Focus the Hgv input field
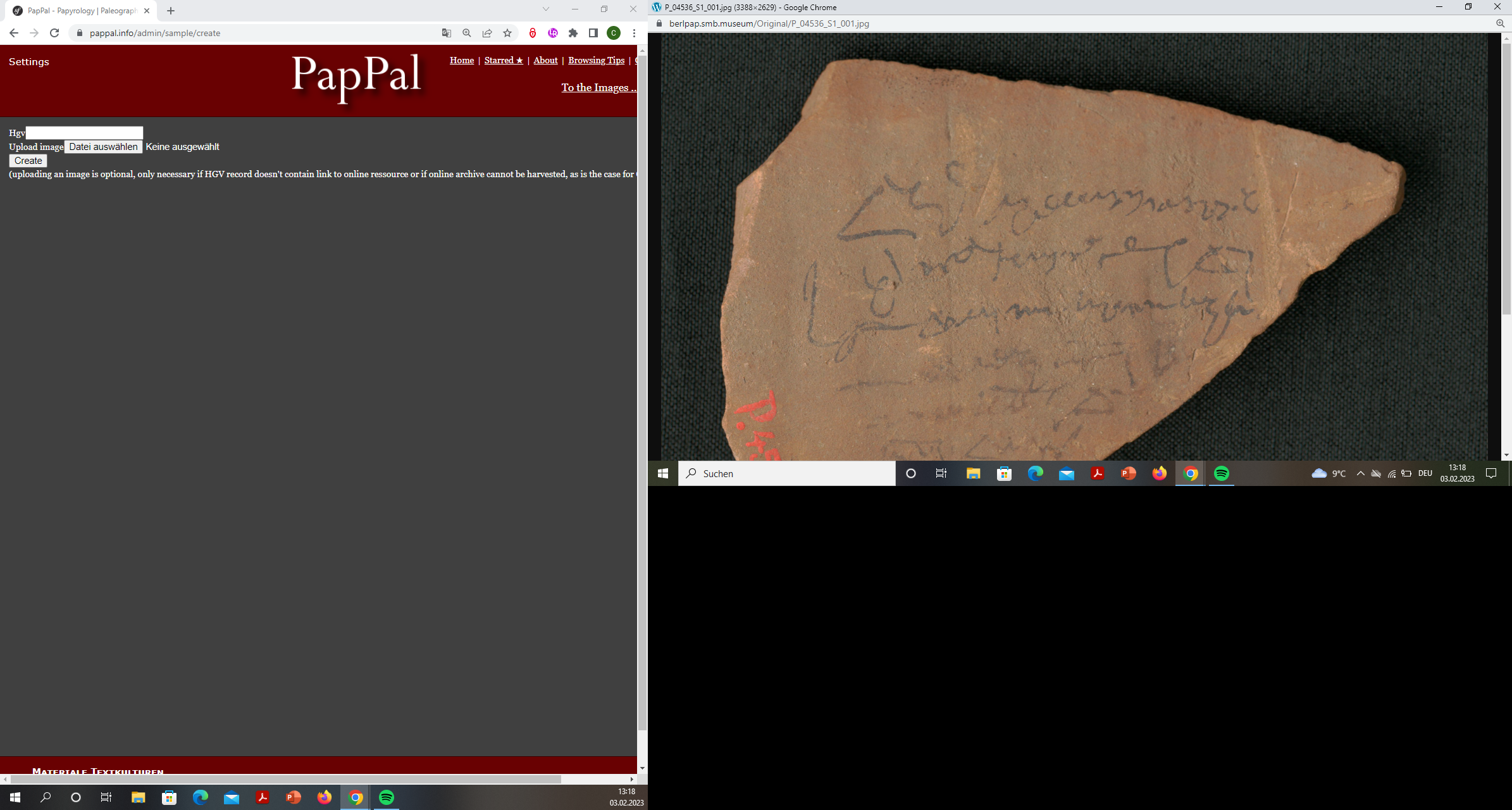This screenshot has width=1512, height=810. [x=84, y=133]
